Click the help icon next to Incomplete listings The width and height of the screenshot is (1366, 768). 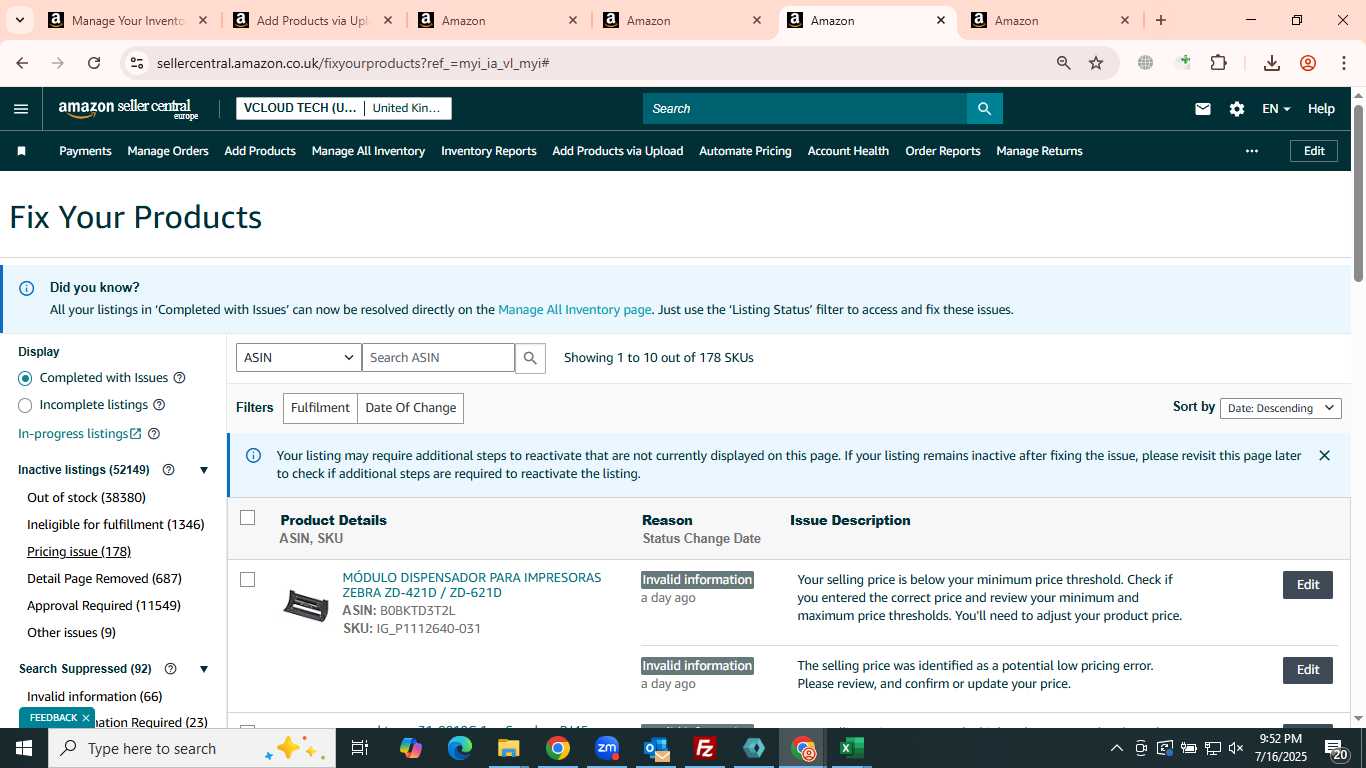click(x=159, y=405)
